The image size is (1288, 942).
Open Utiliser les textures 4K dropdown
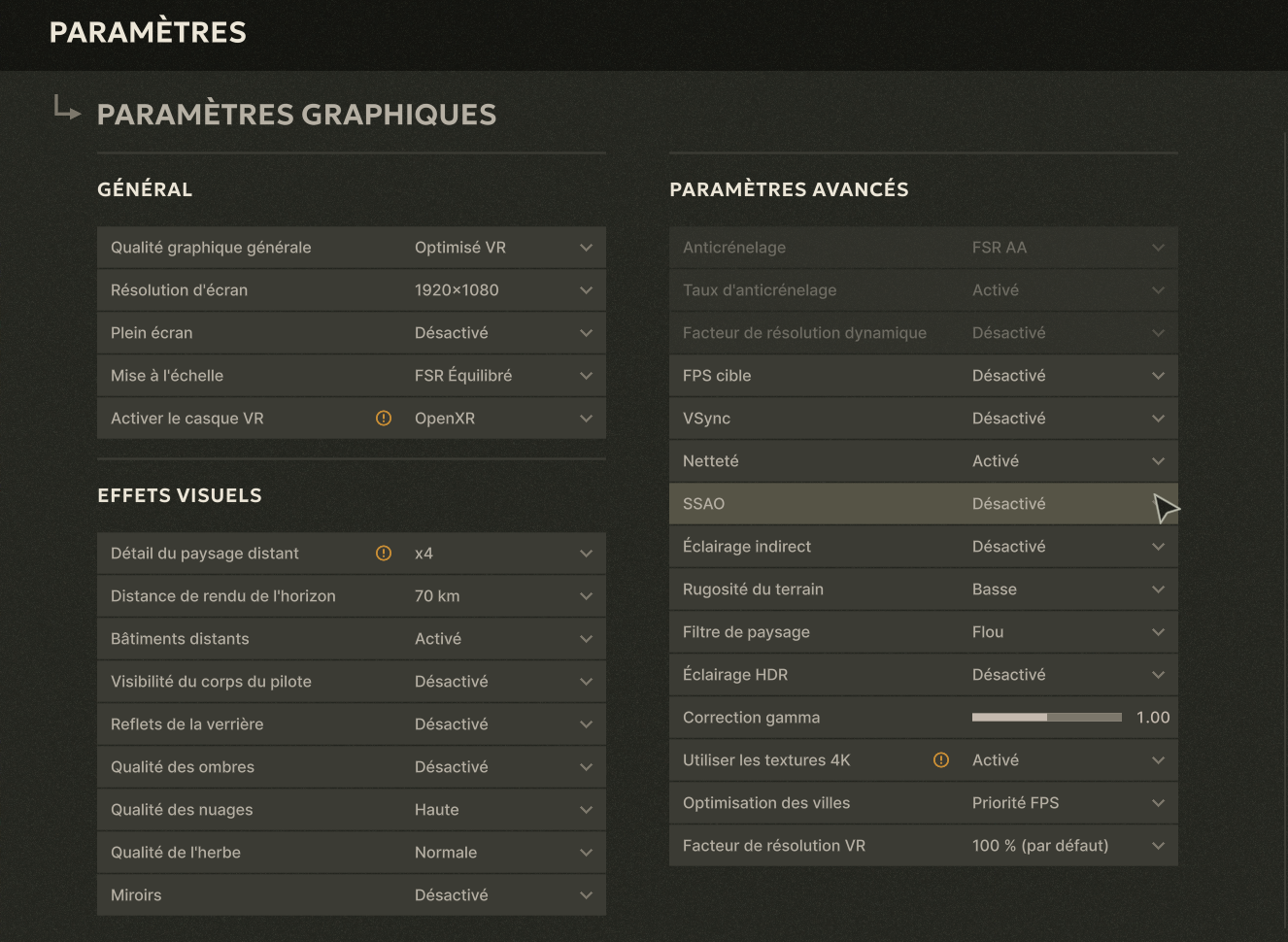pyautogui.click(x=924, y=760)
